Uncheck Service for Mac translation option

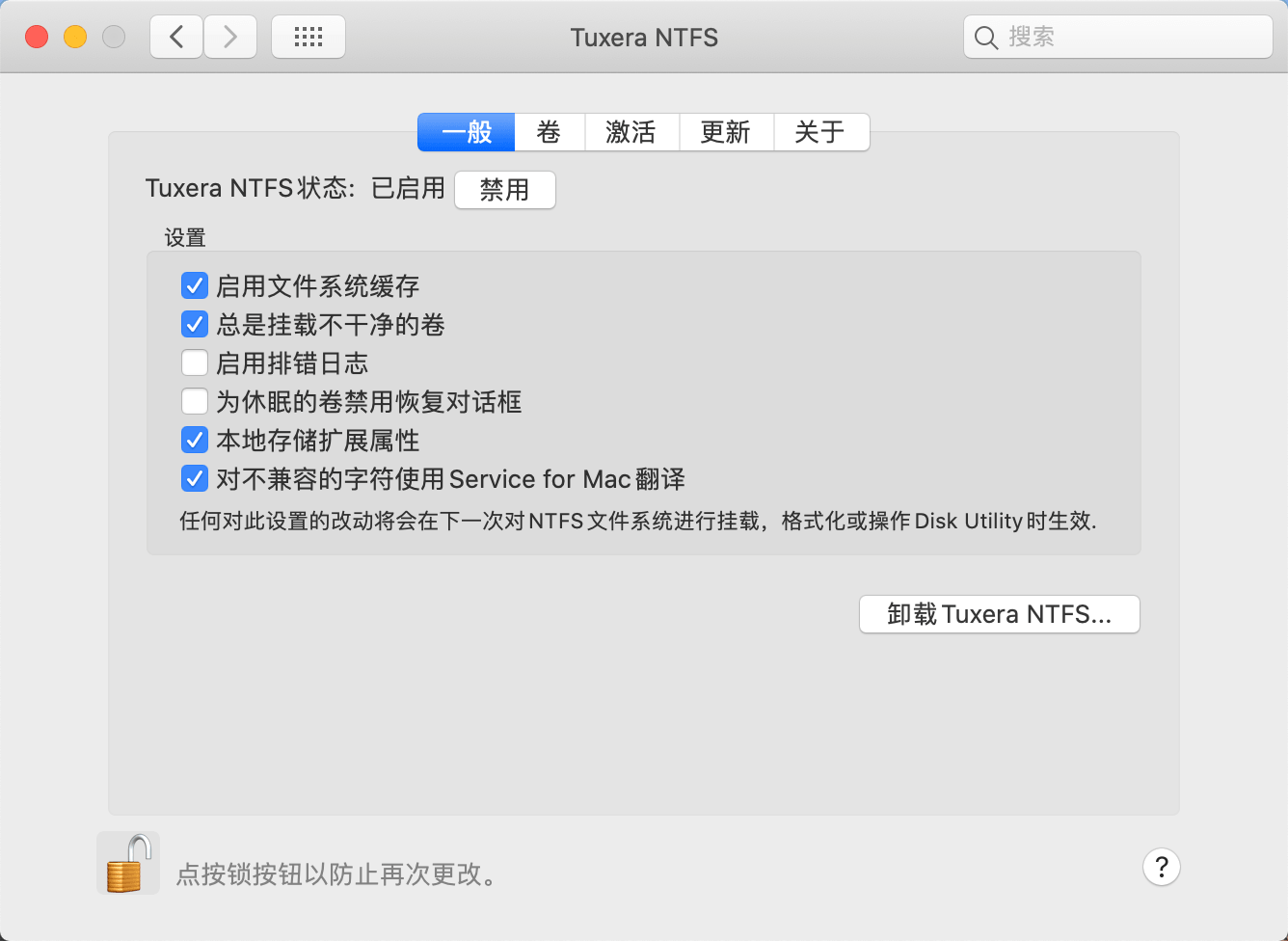(195, 479)
